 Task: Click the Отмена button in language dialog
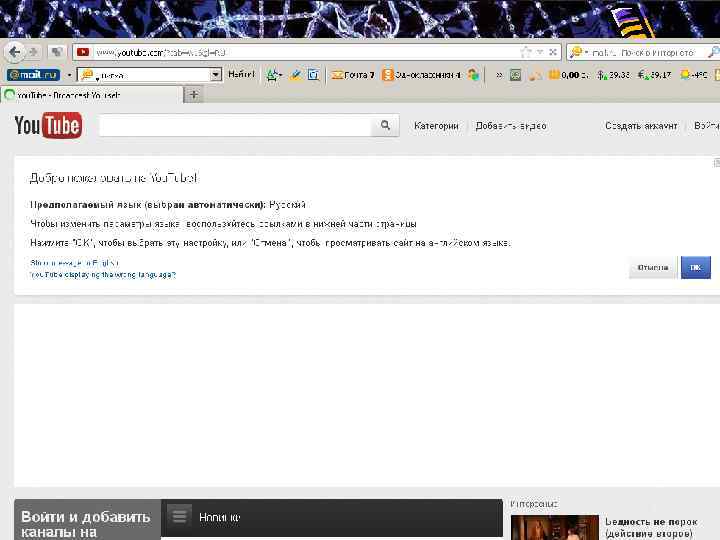point(652,268)
